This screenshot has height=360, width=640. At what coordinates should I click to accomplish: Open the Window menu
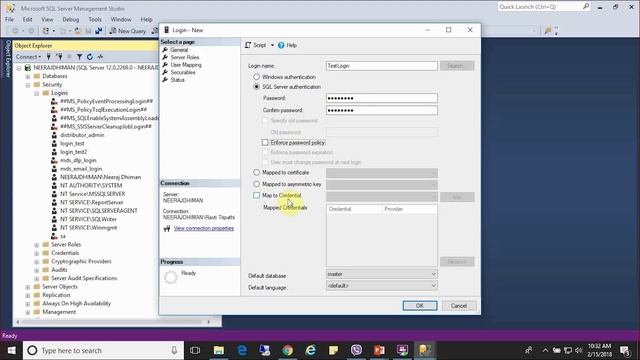click(x=121, y=19)
